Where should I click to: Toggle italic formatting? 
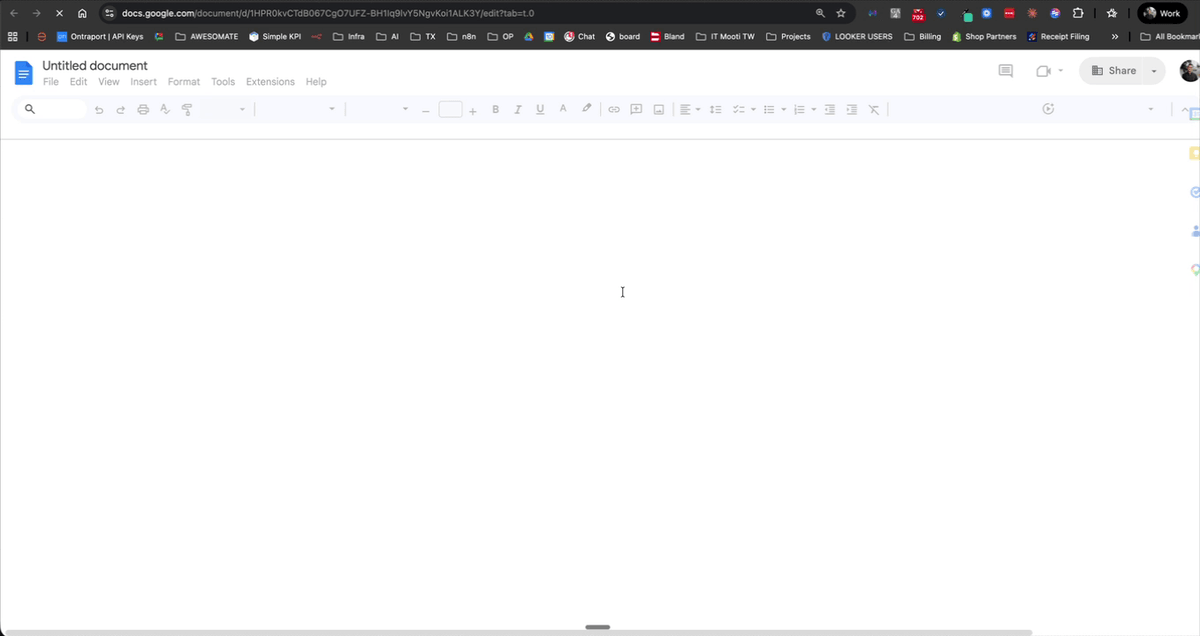517,109
